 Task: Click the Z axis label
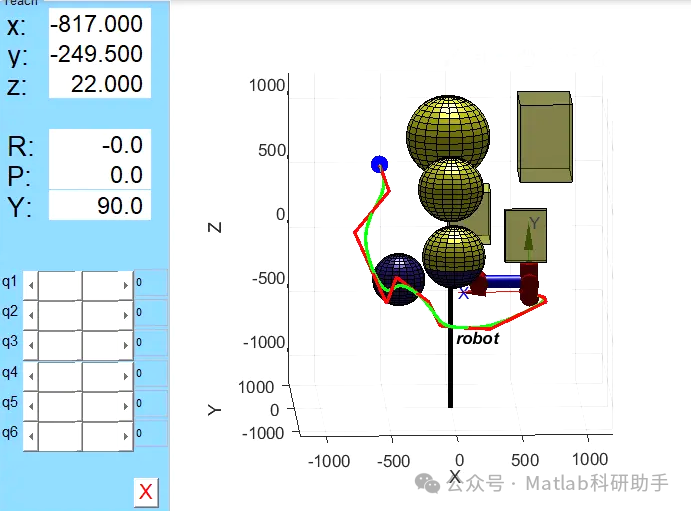(x=215, y=227)
